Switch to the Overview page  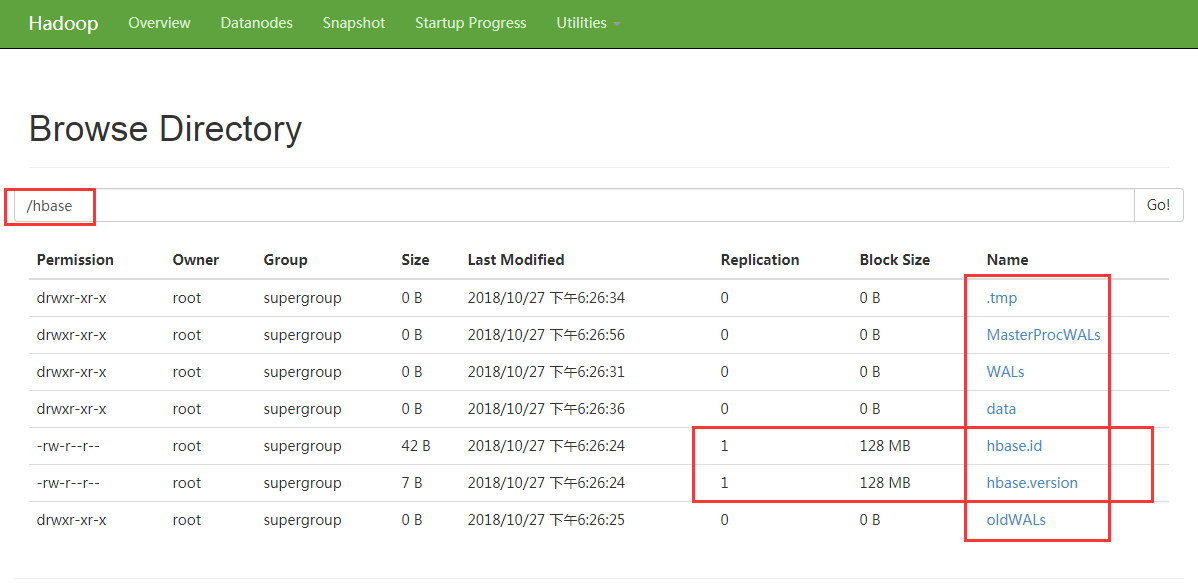tap(159, 23)
